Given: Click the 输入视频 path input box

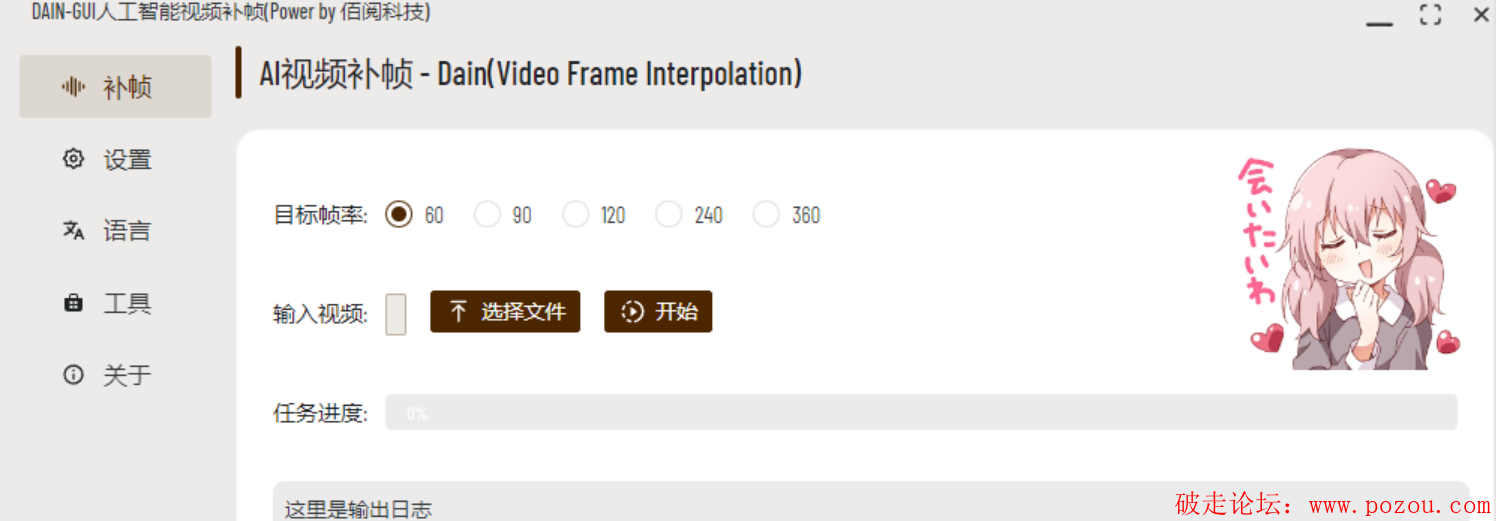Looking at the screenshot, I should 396,313.
